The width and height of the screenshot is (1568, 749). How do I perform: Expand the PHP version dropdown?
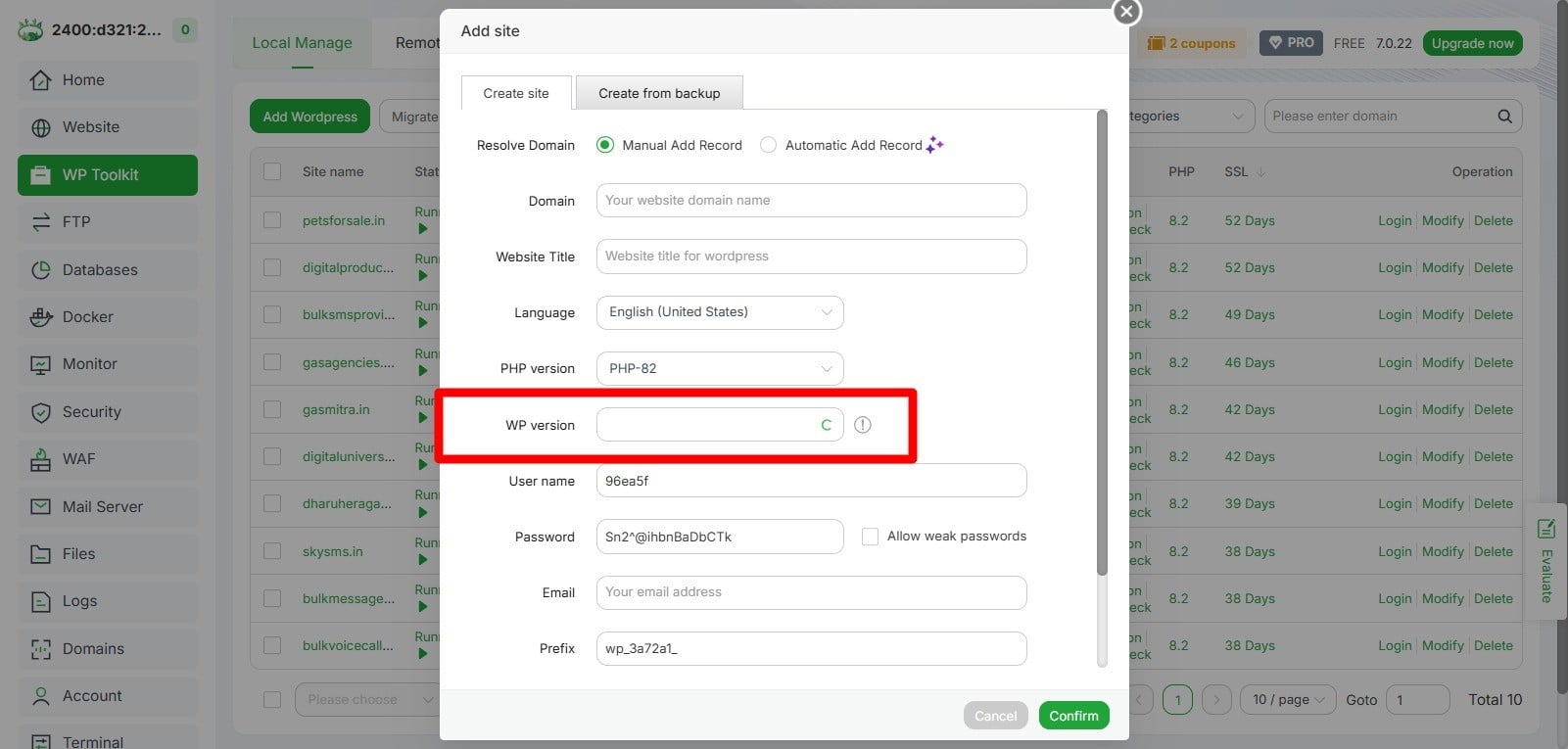coord(720,369)
